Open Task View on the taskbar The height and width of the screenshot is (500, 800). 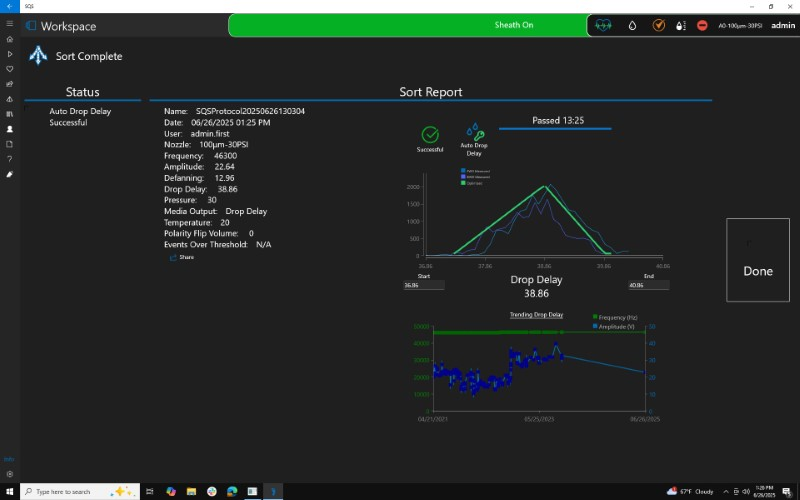(149, 491)
